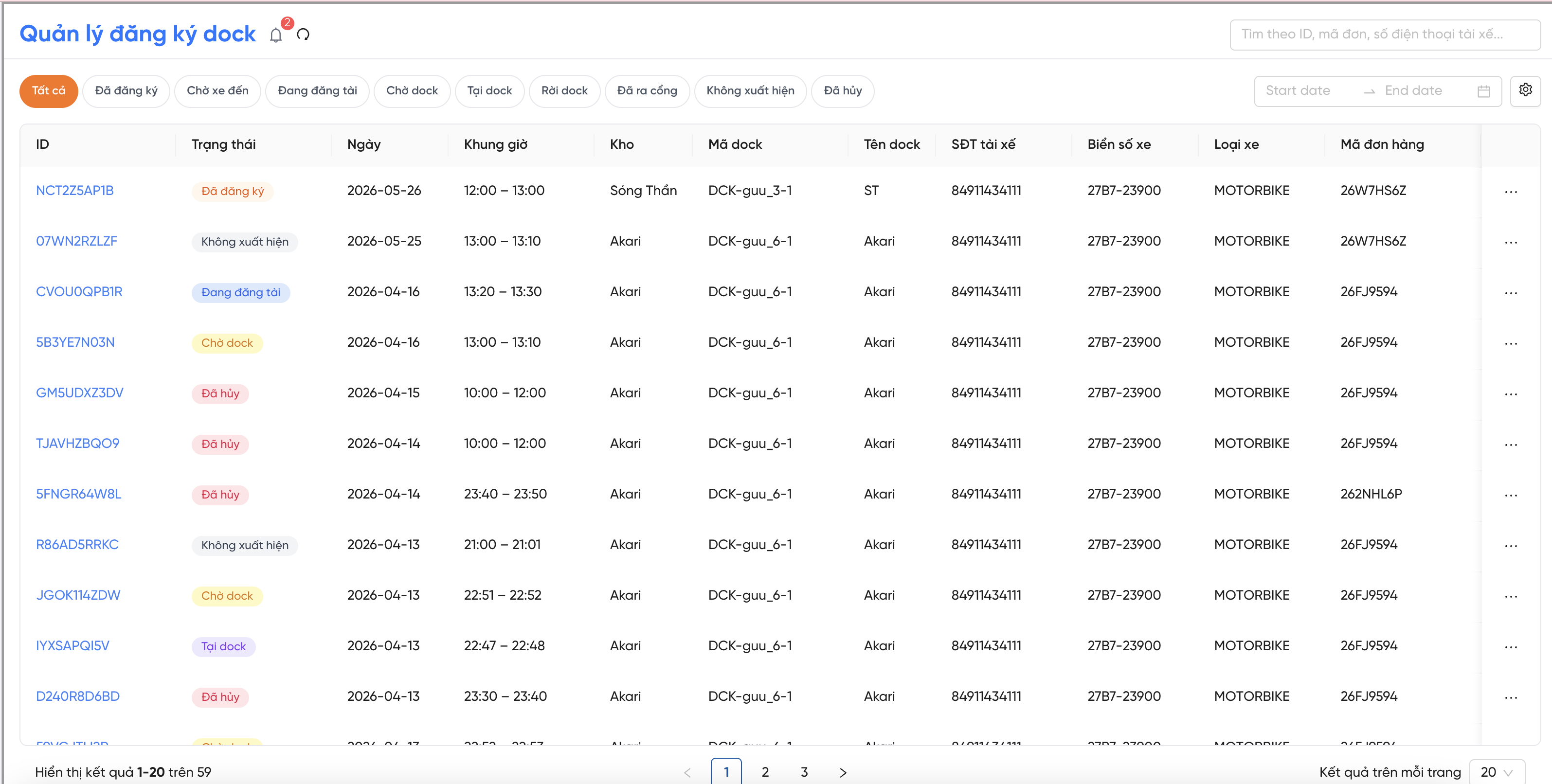Viewport: 1552px width, 784px height.
Task: Open registration GM5UDXZ3DV link
Action: (79, 393)
